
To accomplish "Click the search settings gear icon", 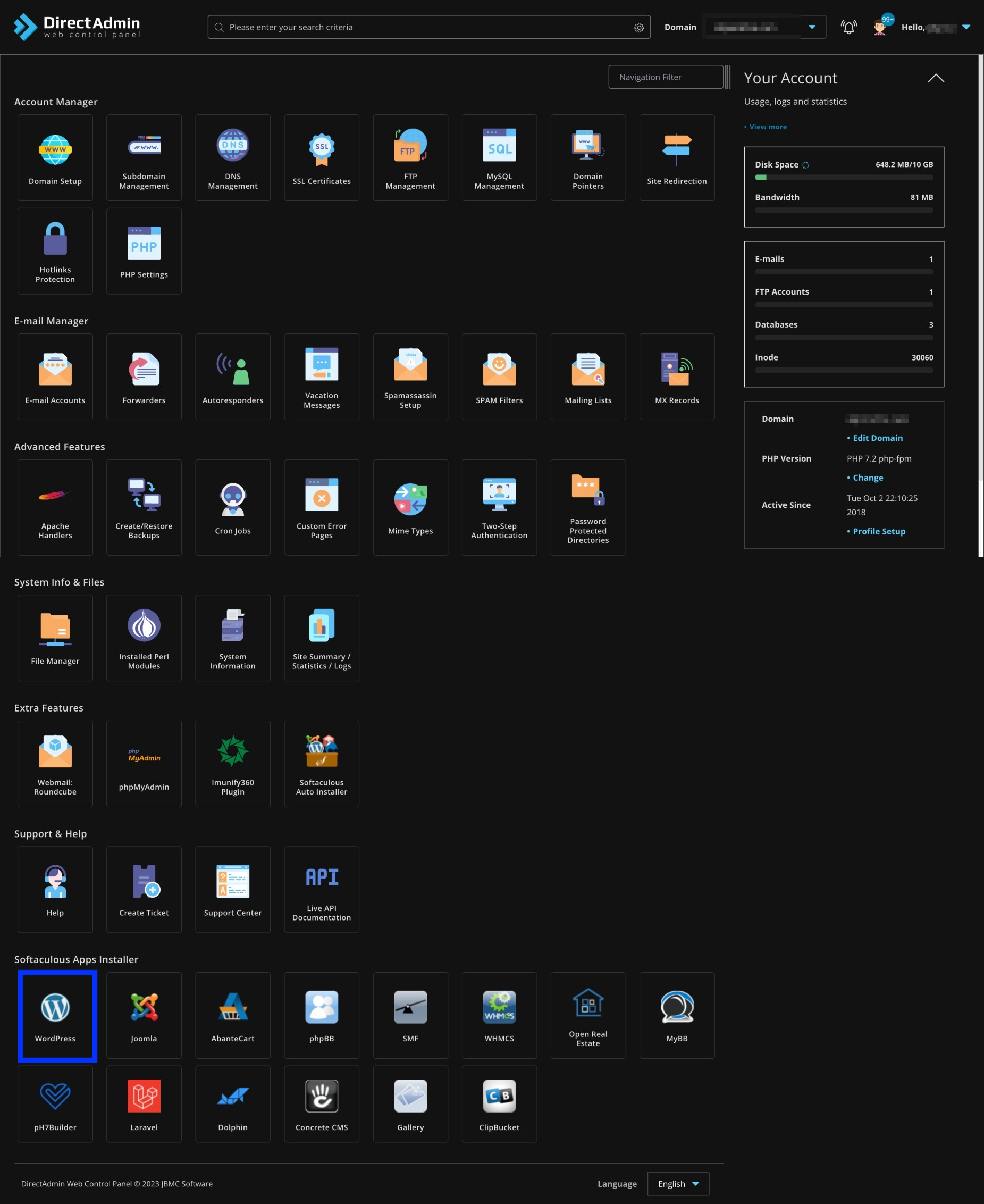I will [639, 28].
